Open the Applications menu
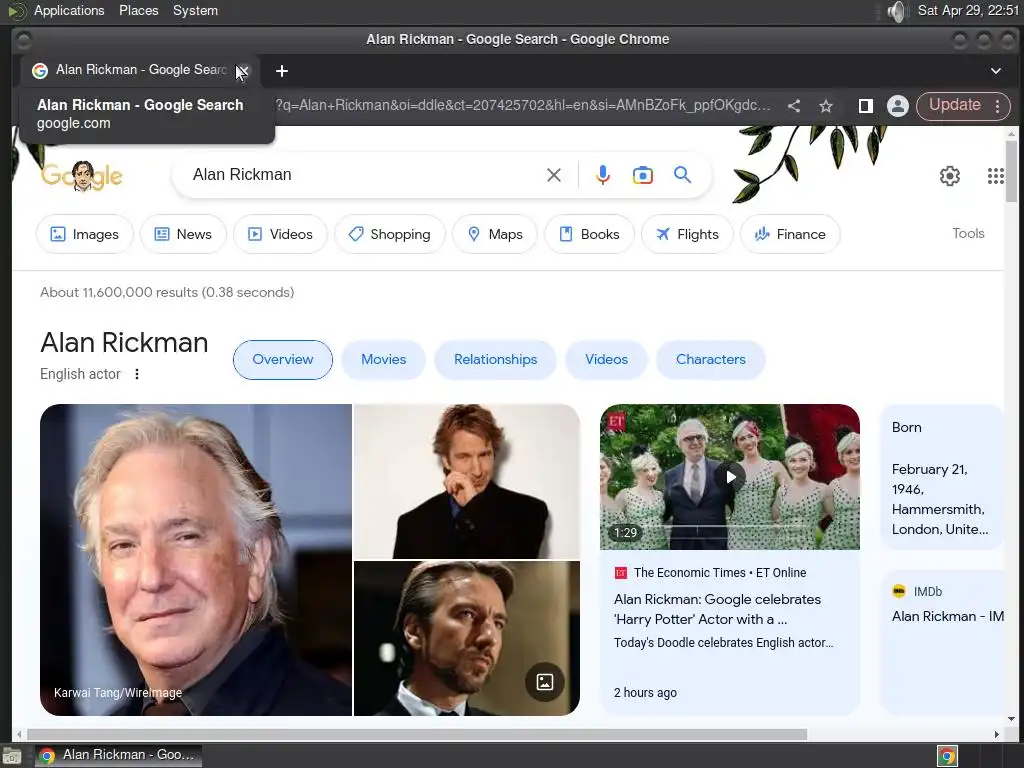 pyautogui.click(x=69, y=10)
